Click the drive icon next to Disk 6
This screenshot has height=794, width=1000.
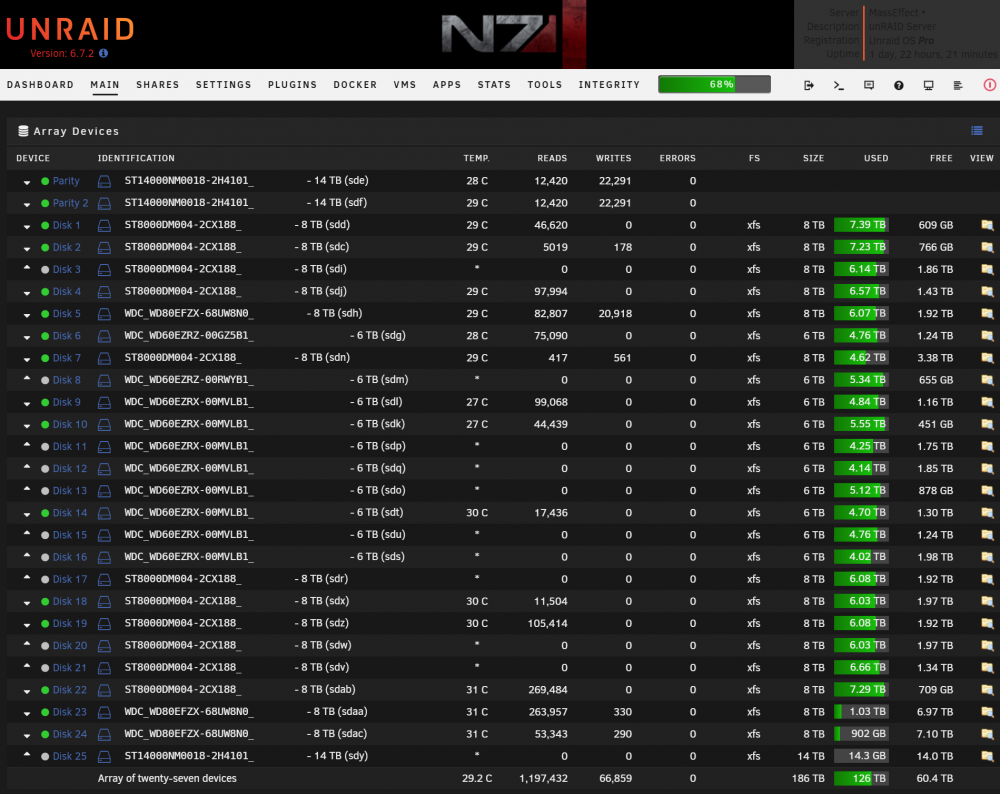105,337
